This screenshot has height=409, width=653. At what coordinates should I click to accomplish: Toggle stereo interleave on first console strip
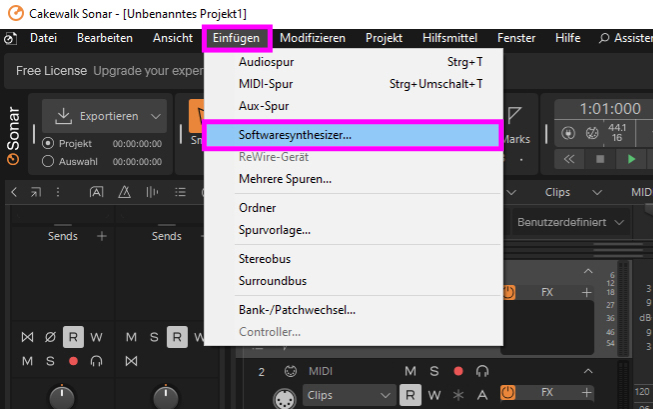[x=27, y=337]
